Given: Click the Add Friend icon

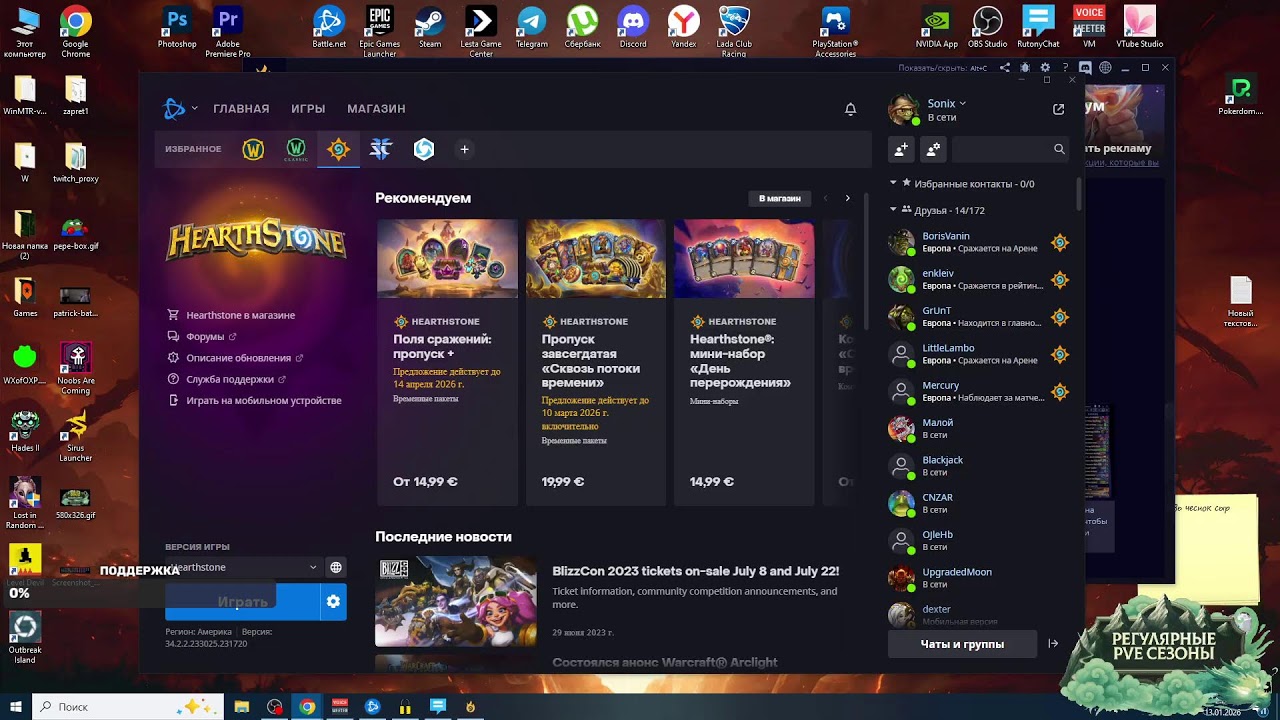Looking at the screenshot, I should point(901,149).
